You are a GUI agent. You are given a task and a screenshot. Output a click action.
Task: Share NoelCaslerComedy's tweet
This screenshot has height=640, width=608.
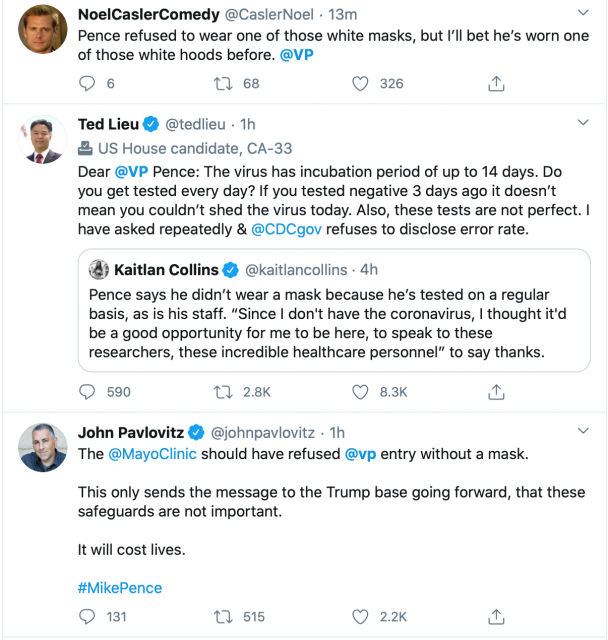click(x=496, y=84)
